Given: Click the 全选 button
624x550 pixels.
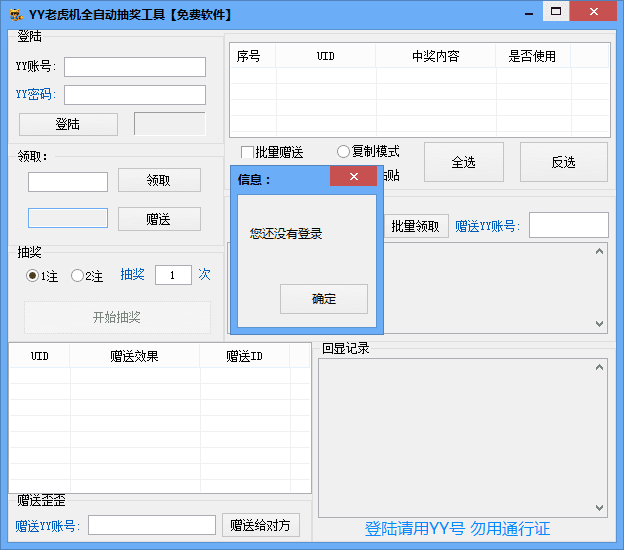Looking at the screenshot, I should pyautogui.click(x=464, y=162).
